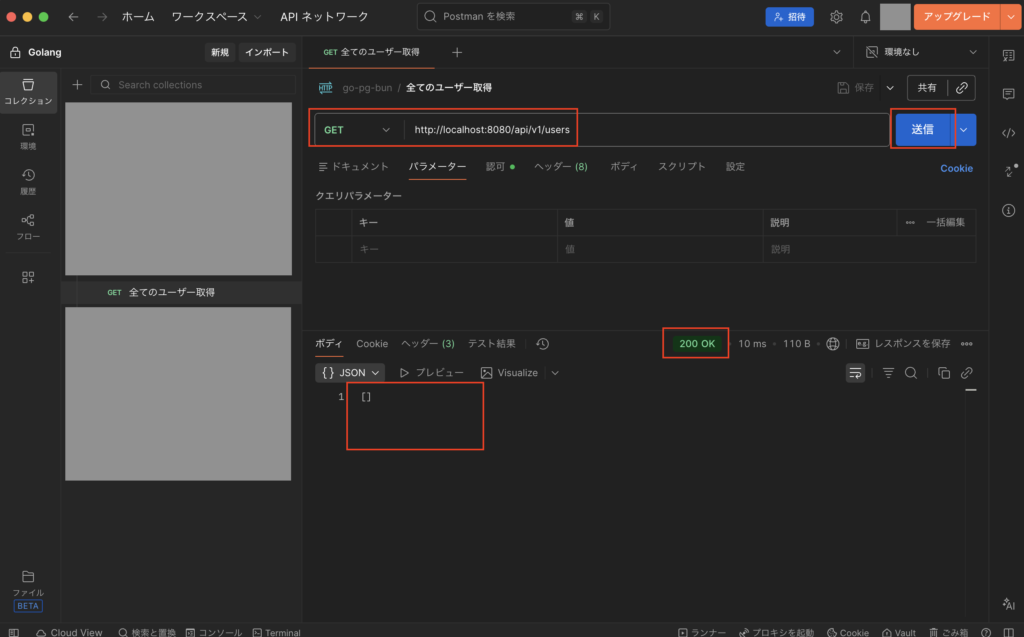Open the History sidebar icon

coord(28,181)
